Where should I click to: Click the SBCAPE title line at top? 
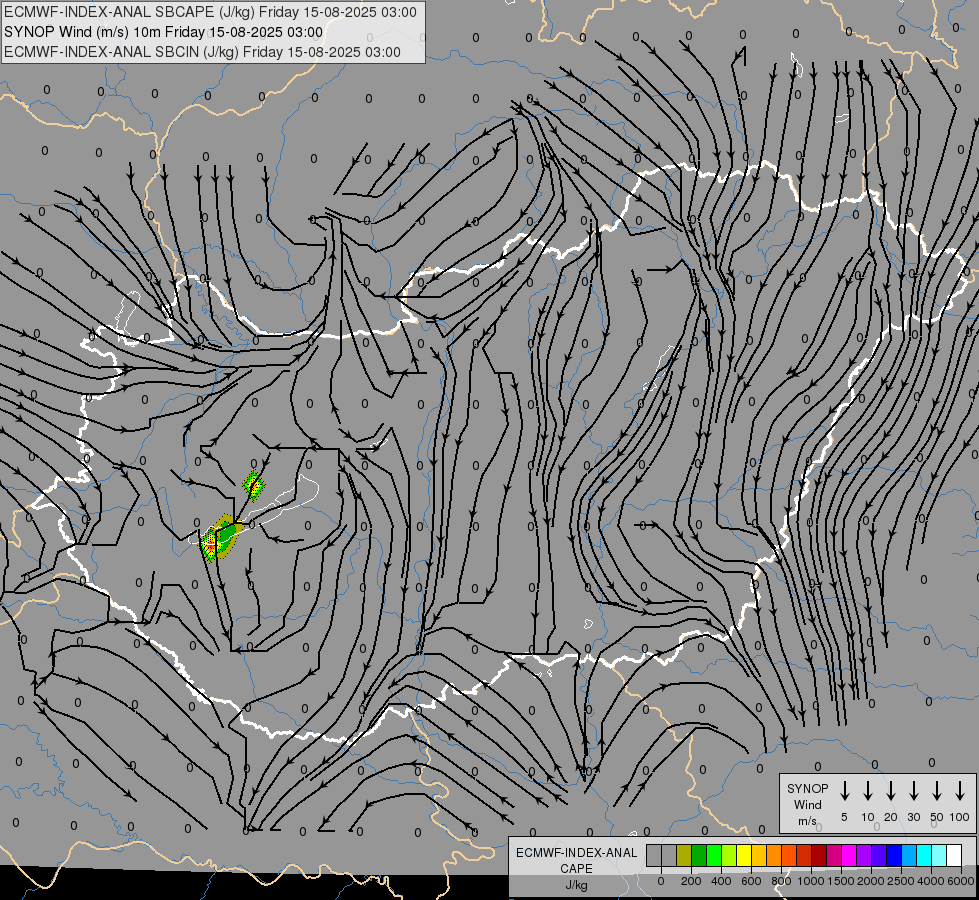tap(210, 12)
